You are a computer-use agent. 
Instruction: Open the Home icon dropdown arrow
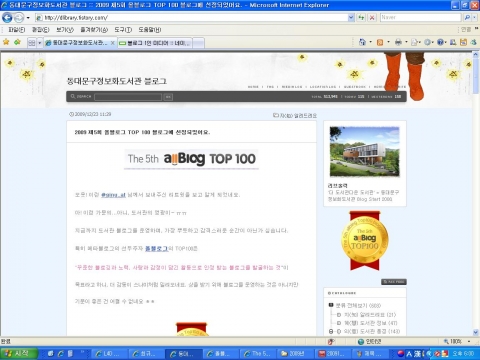(370, 42)
